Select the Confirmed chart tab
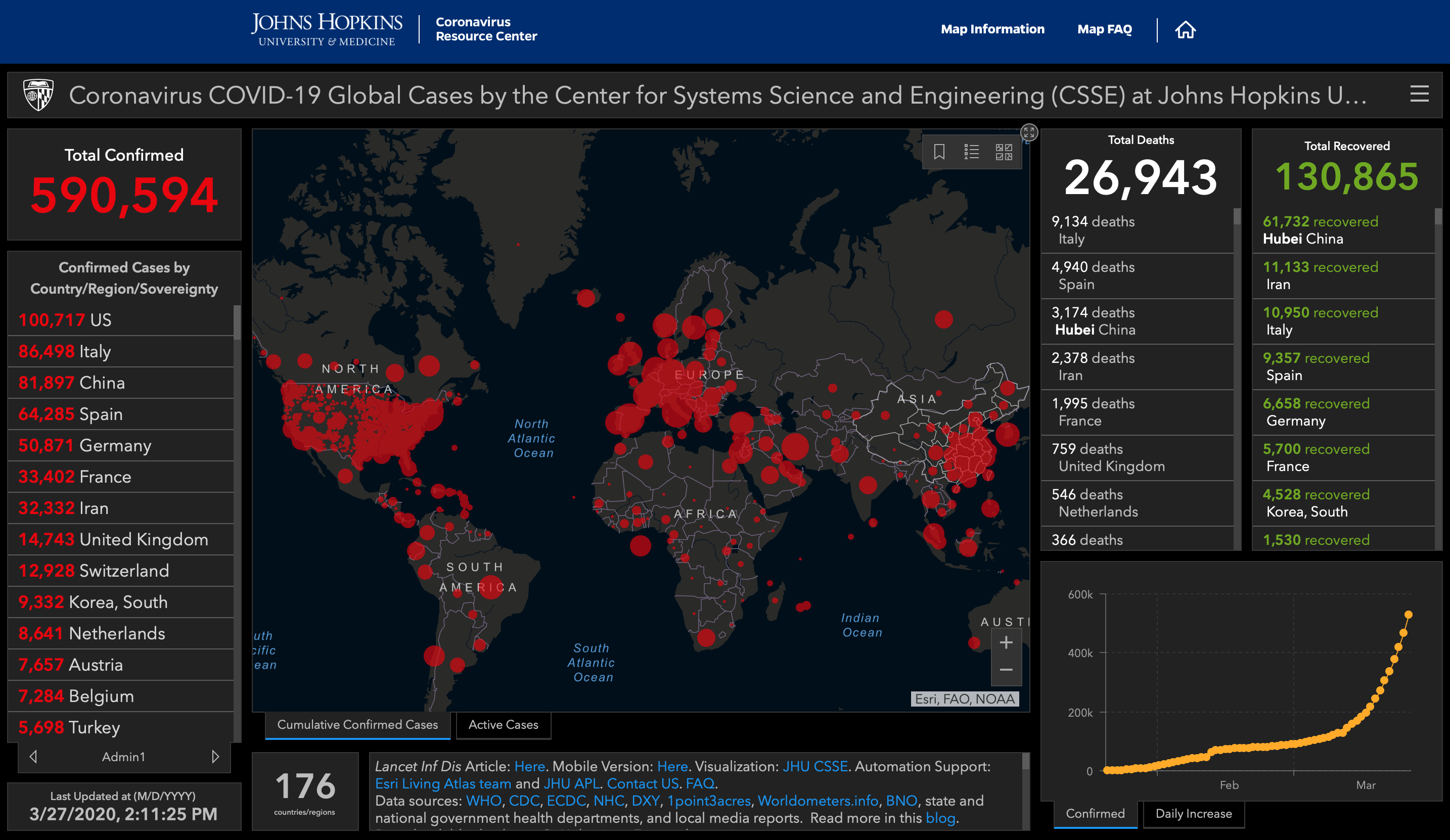The height and width of the screenshot is (840, 1450). point(1095,814)
